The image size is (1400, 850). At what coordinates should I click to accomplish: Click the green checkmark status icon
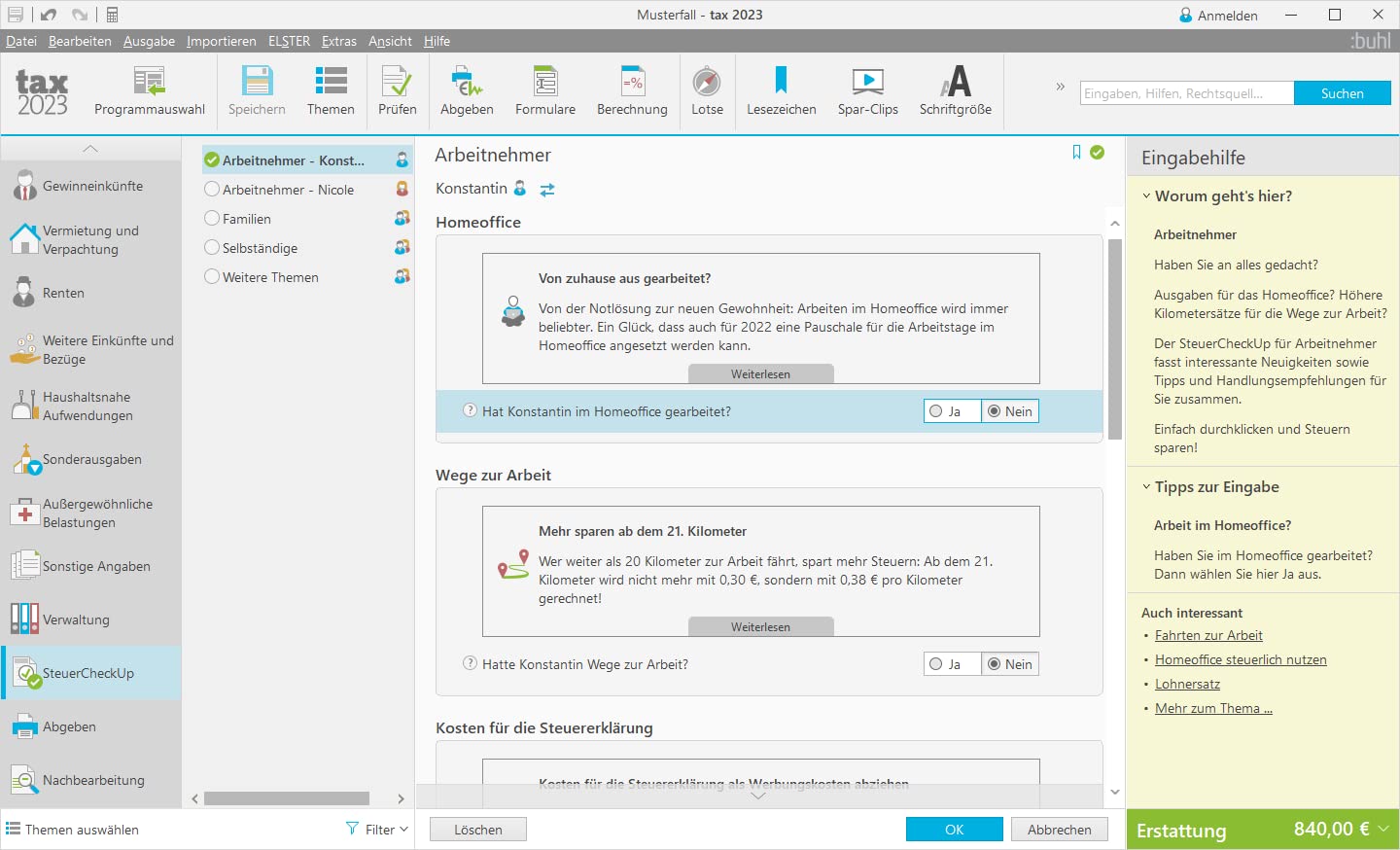(1098, 153)
